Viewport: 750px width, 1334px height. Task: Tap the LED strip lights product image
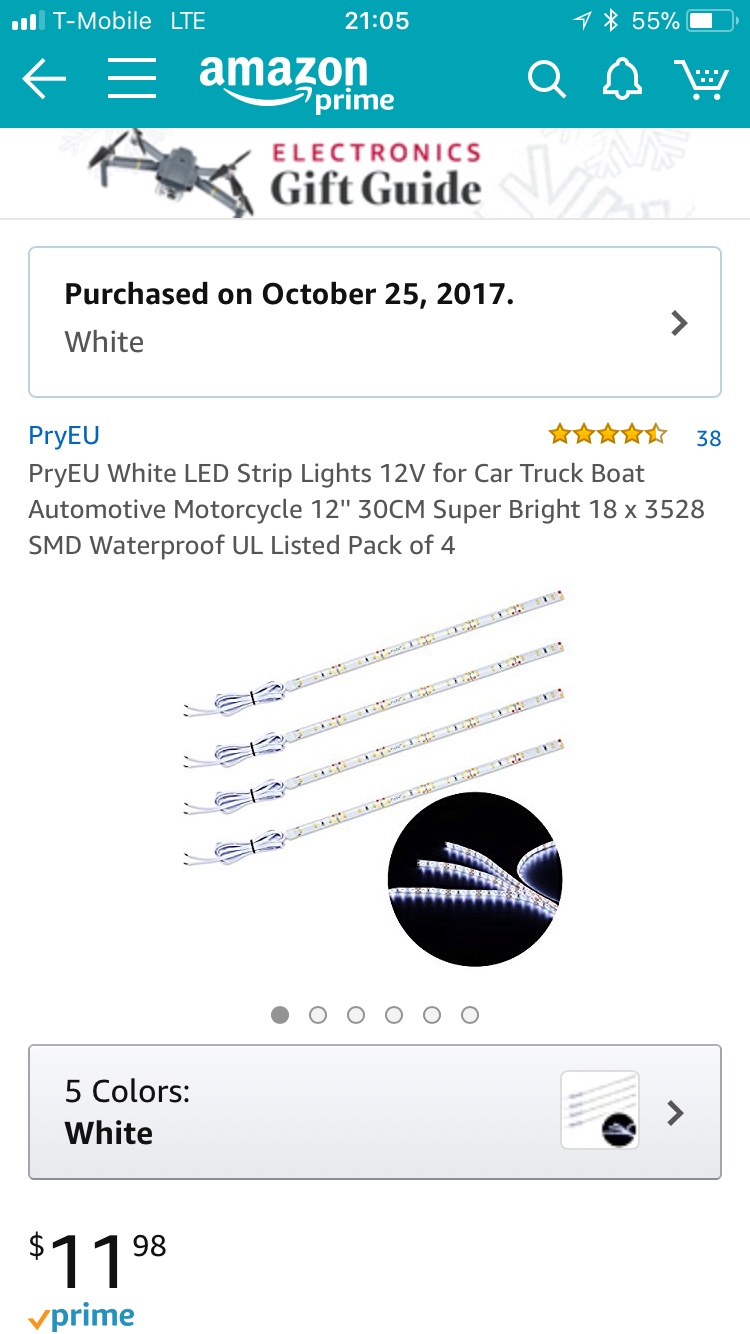coord(375,778)
